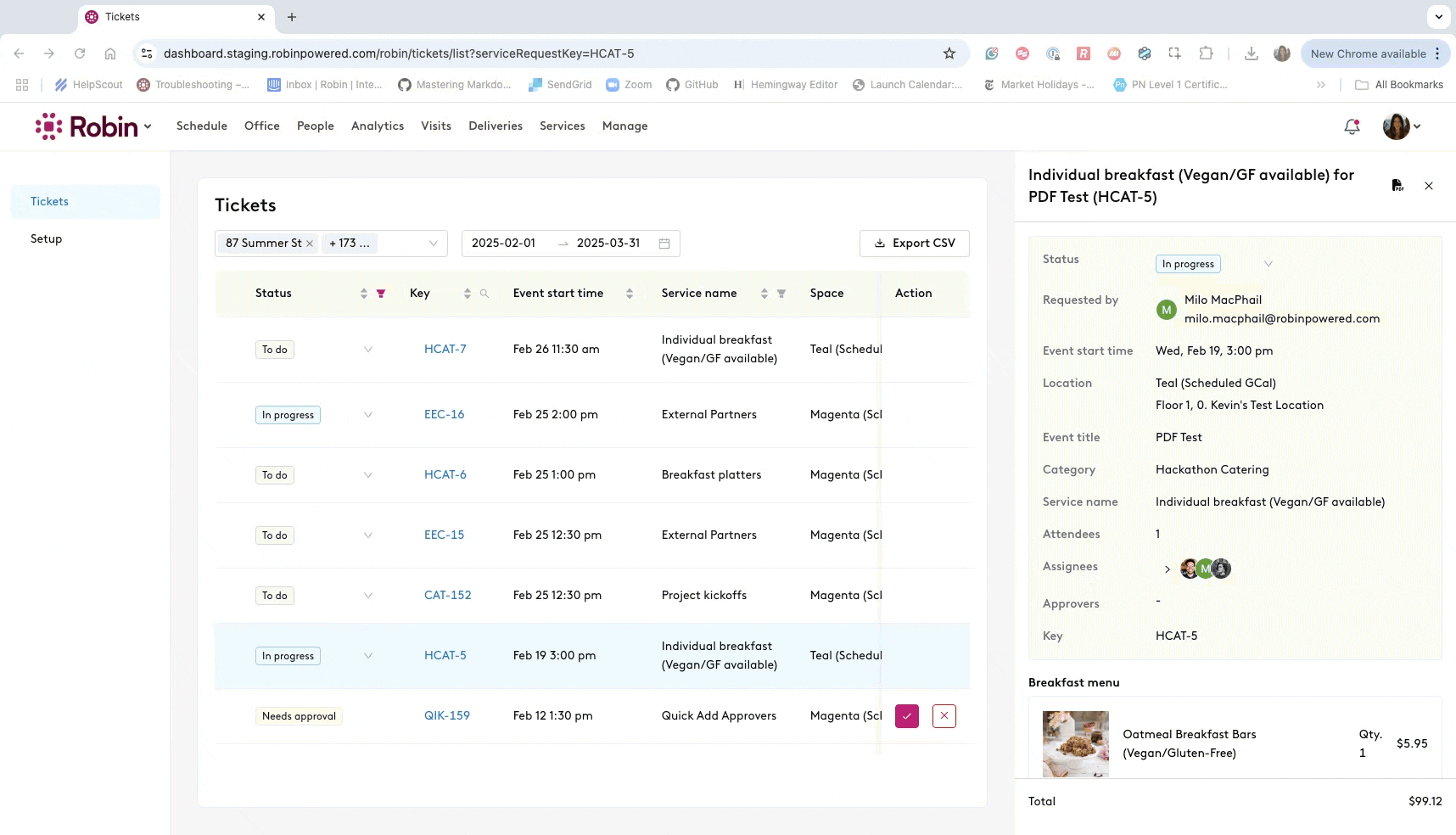Filter the Status column
The width and height of the screenshot is (1456, 835).
(381, 294)
